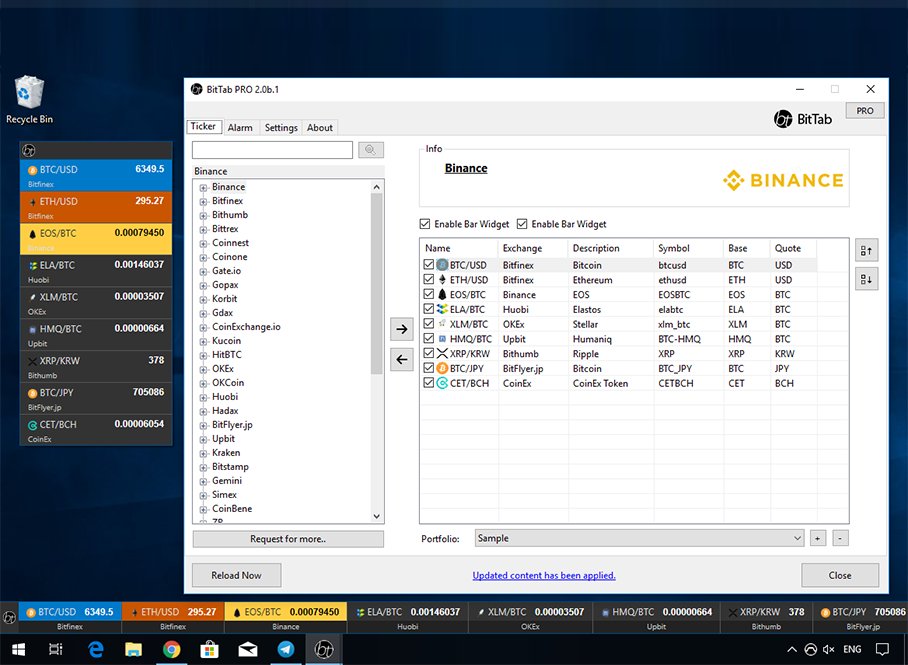Show hidden tray icons chevron
Image resolution: width=908 pixels, height=665 pixels.
click(792, 649)
